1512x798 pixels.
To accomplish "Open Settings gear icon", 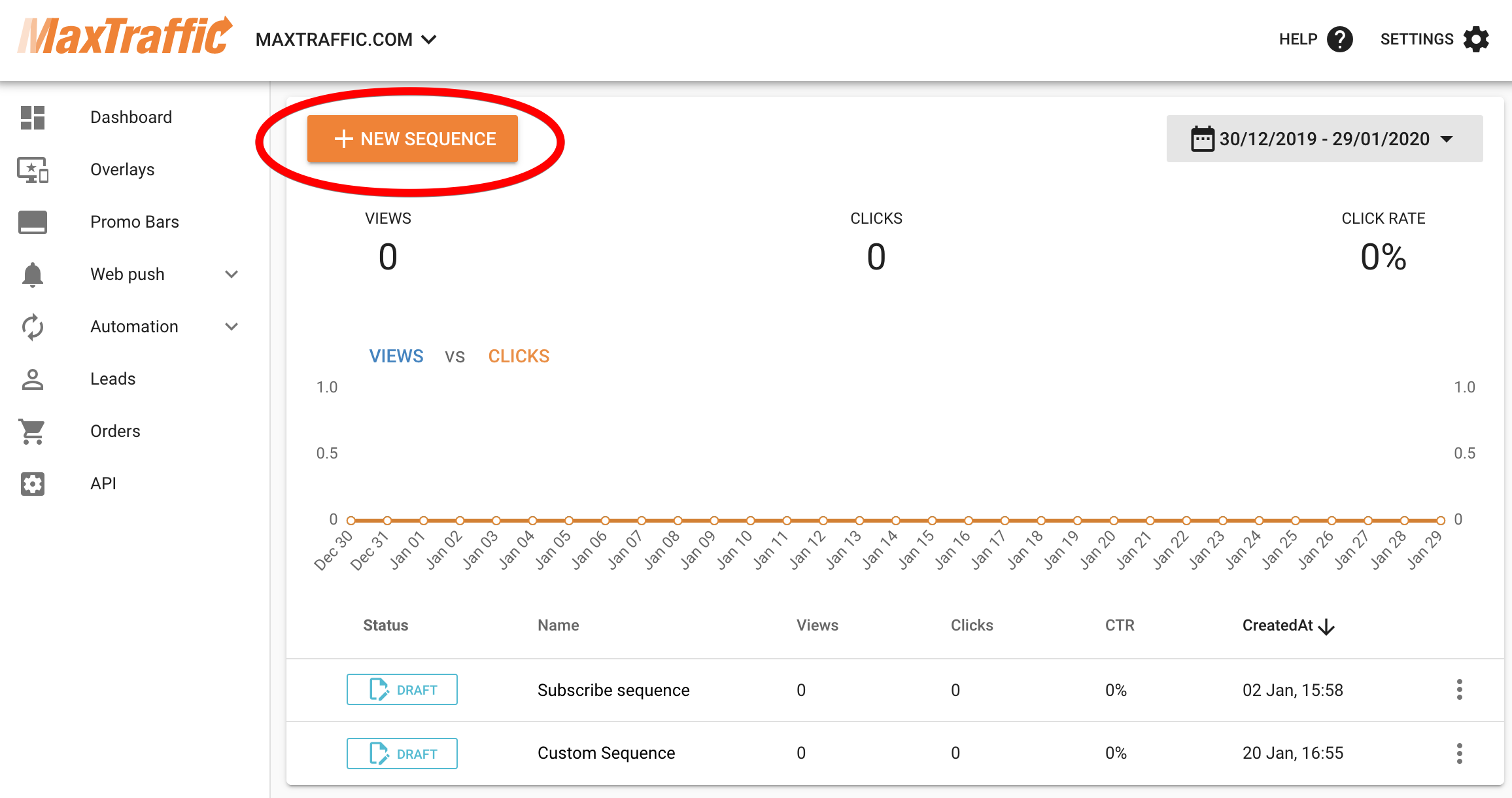I will coord(1476,39).
